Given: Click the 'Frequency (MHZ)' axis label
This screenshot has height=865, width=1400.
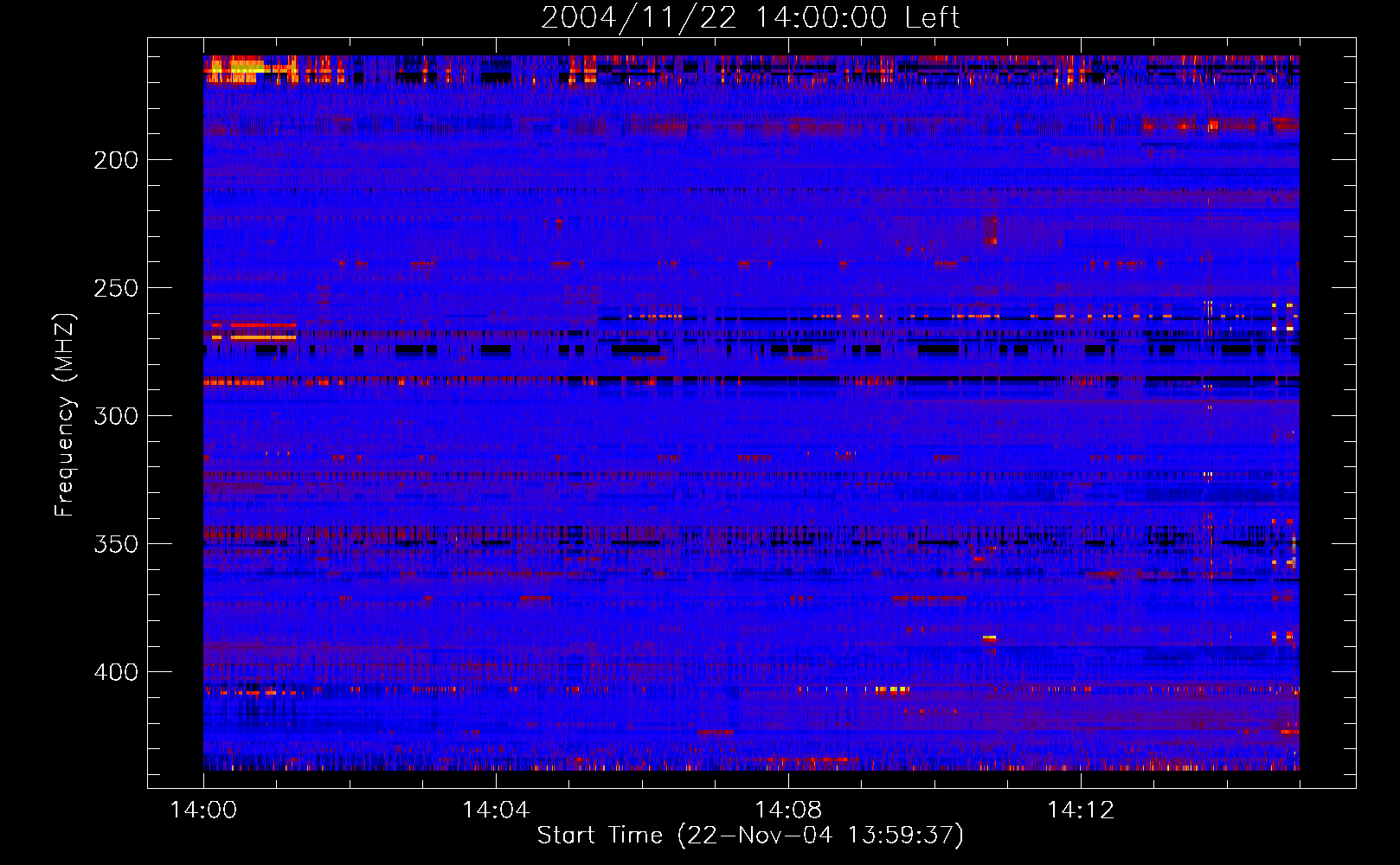Looking at the screenshot, I should click(x=64, y=414).
